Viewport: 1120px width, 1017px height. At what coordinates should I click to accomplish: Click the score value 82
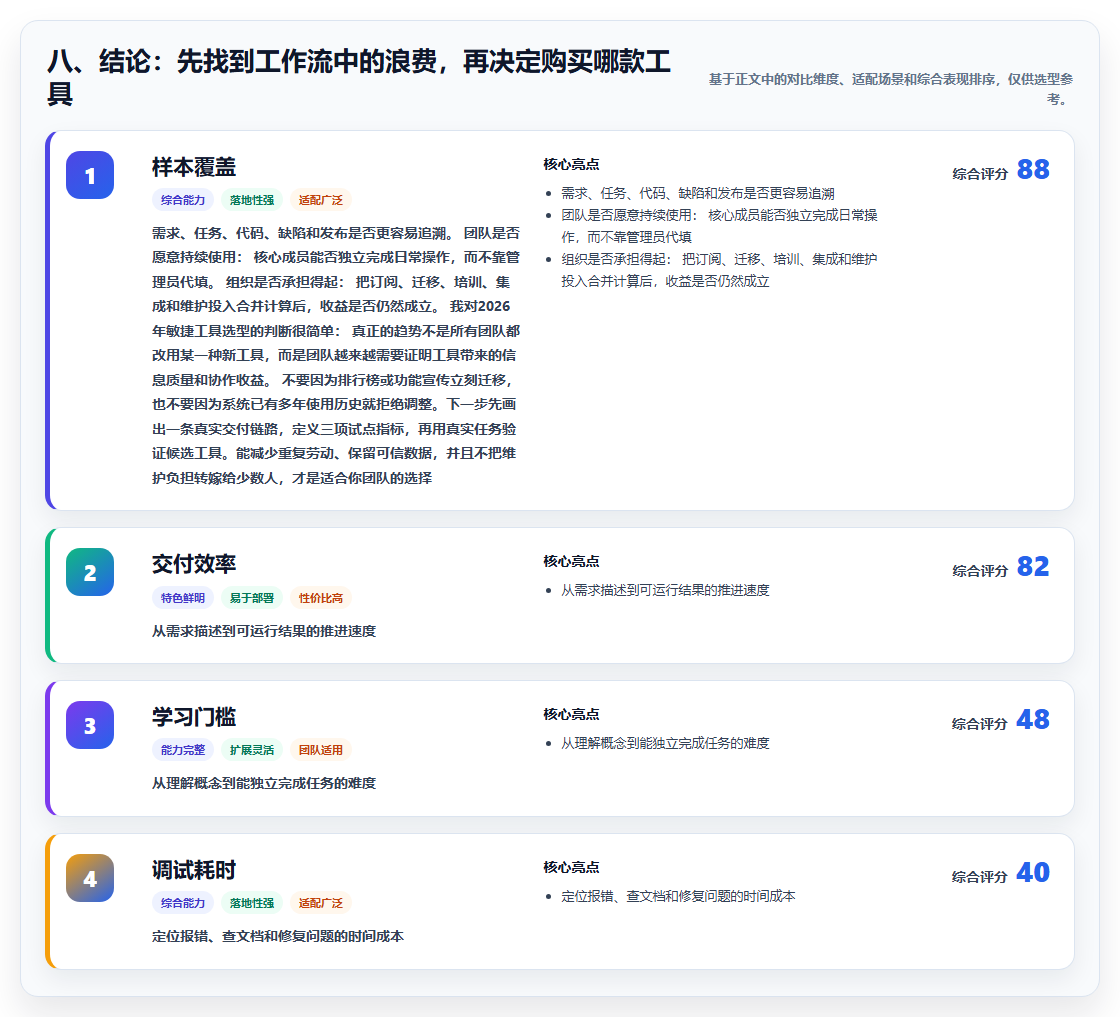pyautogui.click(x=1033, y=566)
